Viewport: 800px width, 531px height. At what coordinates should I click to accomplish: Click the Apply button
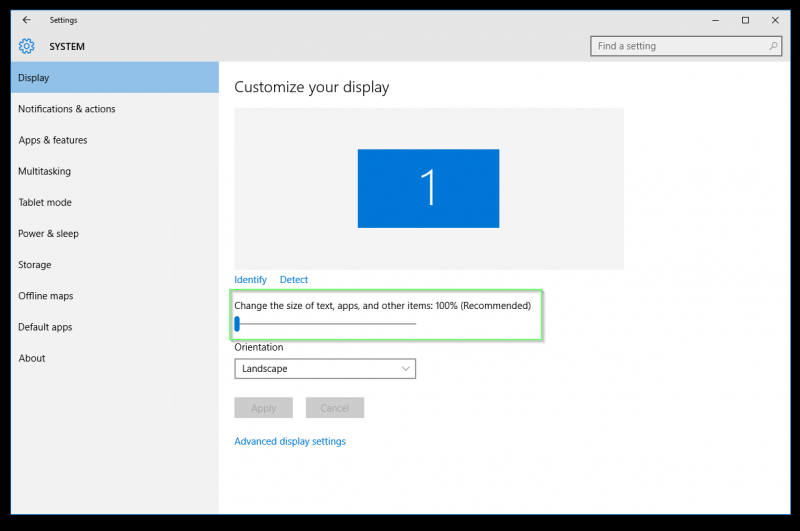click(x=263, y=408)
